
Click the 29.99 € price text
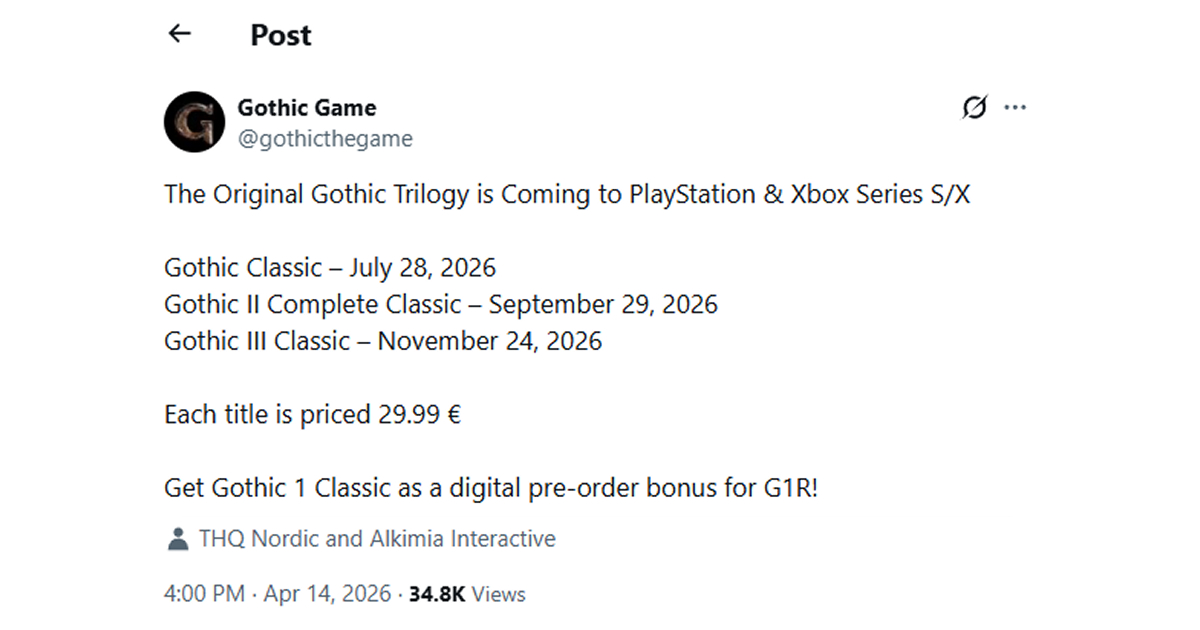419,415
